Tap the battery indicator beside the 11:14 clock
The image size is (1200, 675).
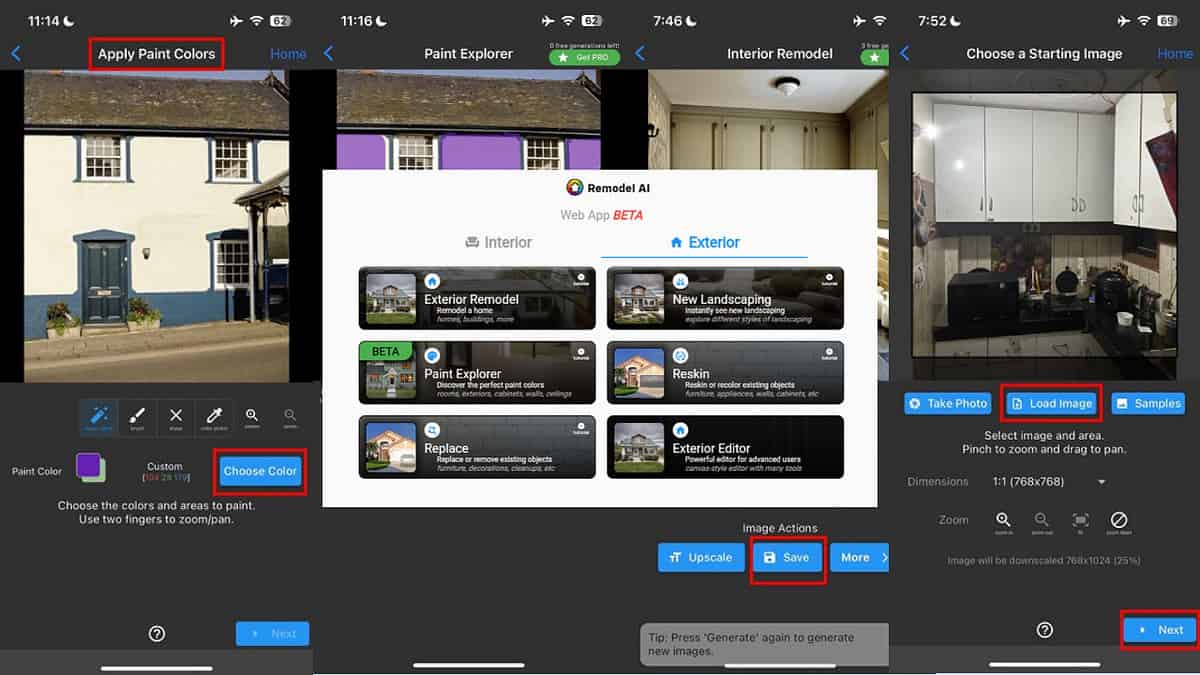pos(280,20)
